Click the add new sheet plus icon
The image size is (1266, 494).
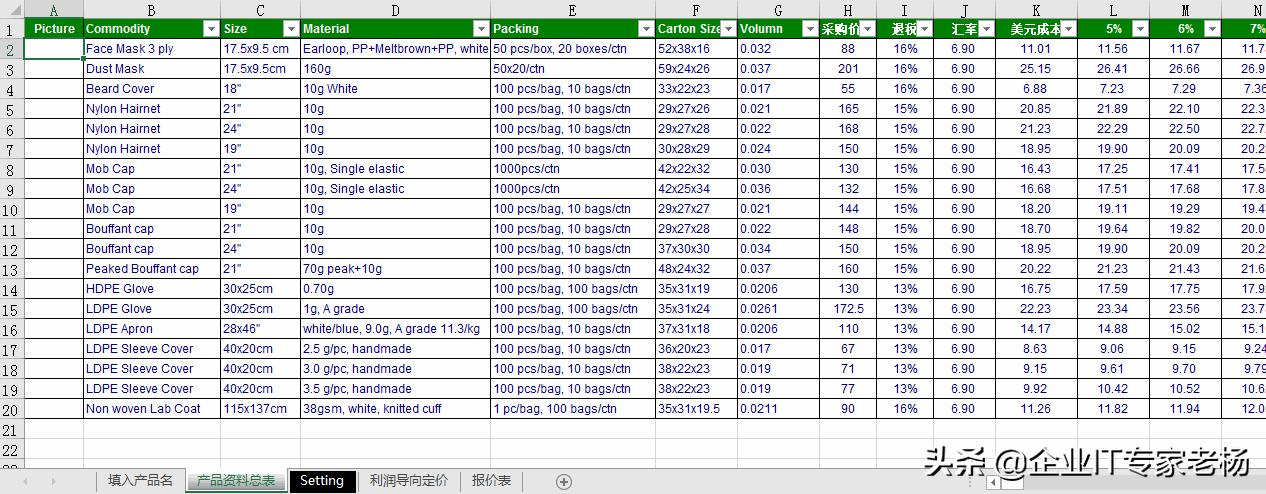[564, 482]
